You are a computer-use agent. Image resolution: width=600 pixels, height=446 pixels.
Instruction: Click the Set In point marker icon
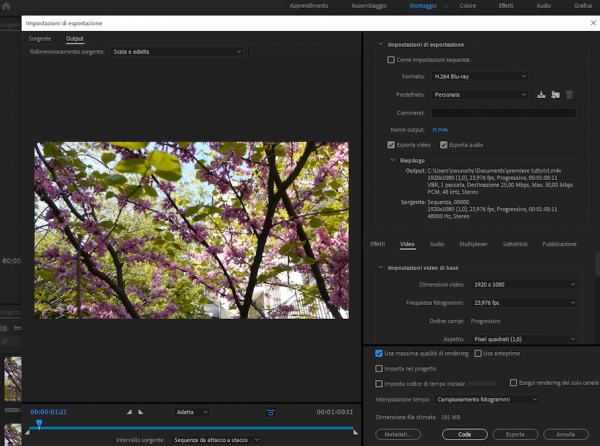(x=129, y=412)
